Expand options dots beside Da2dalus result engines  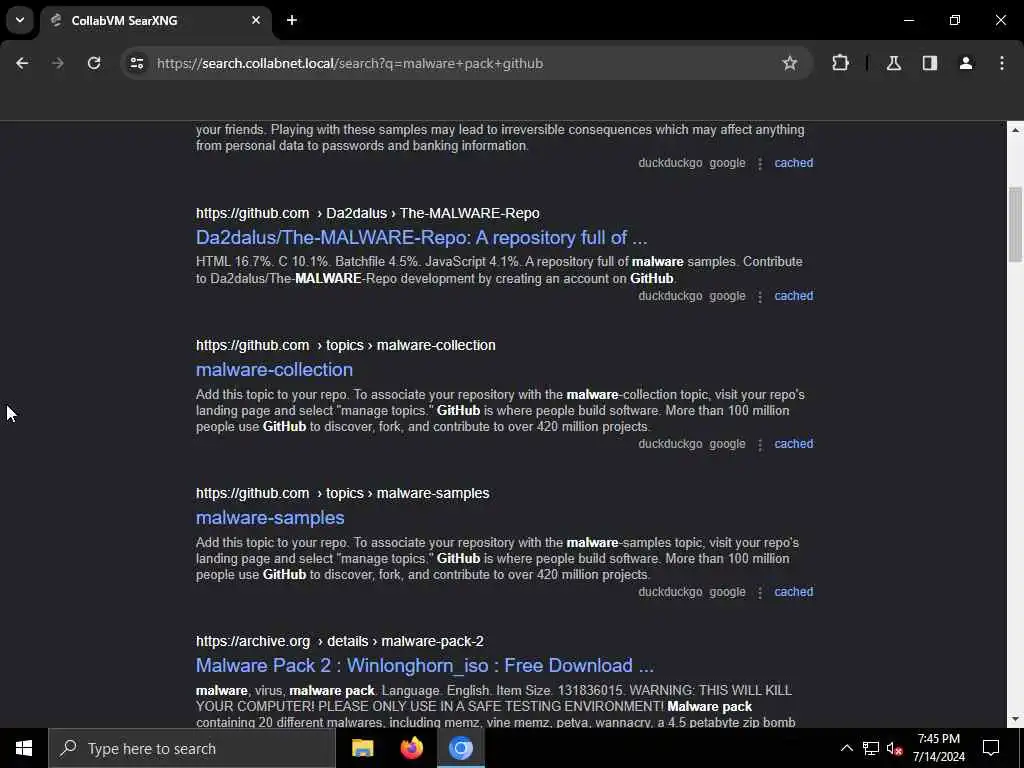click(760, 296)
